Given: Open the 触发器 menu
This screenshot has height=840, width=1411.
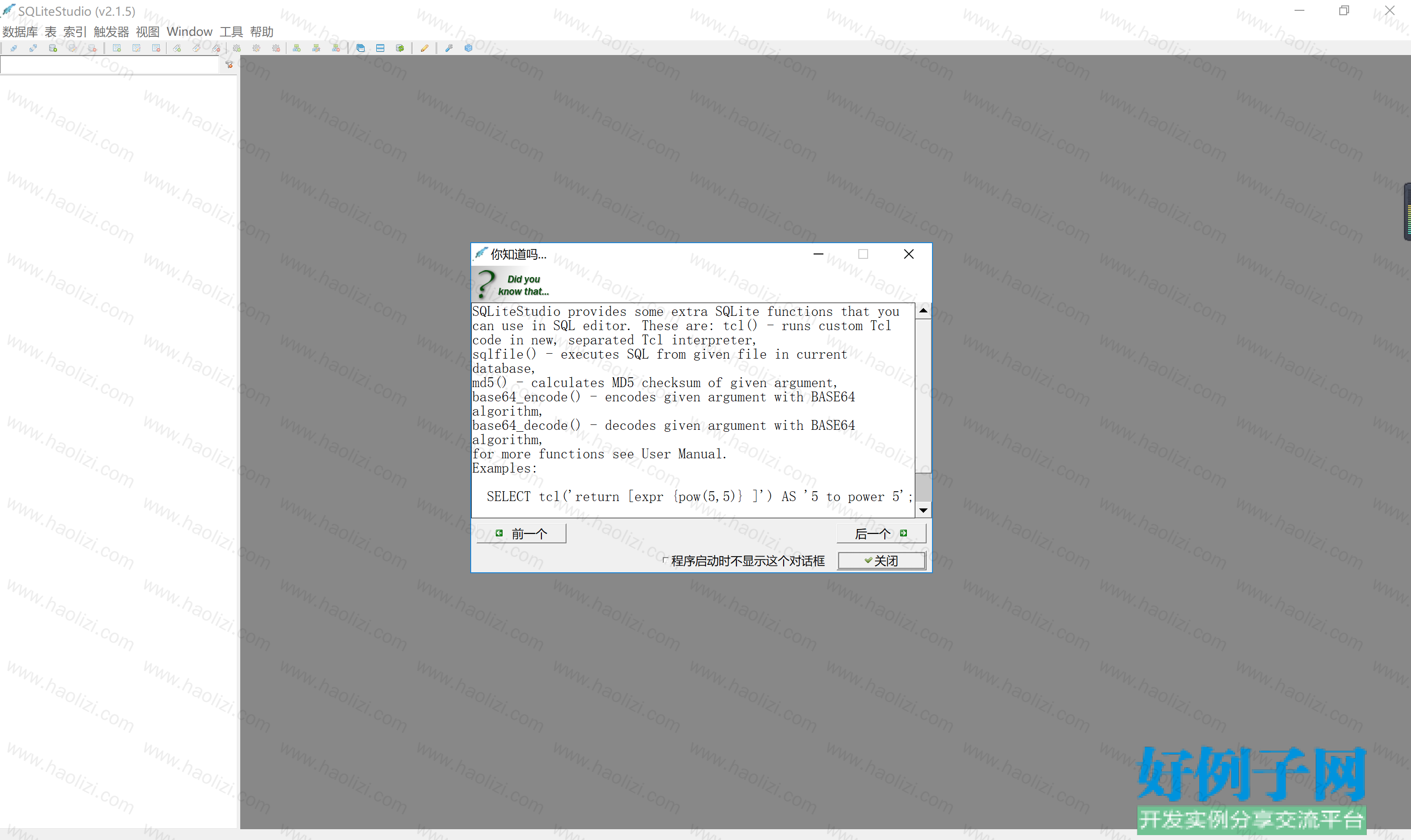Looking at the screenshot, I should [112, 32].
